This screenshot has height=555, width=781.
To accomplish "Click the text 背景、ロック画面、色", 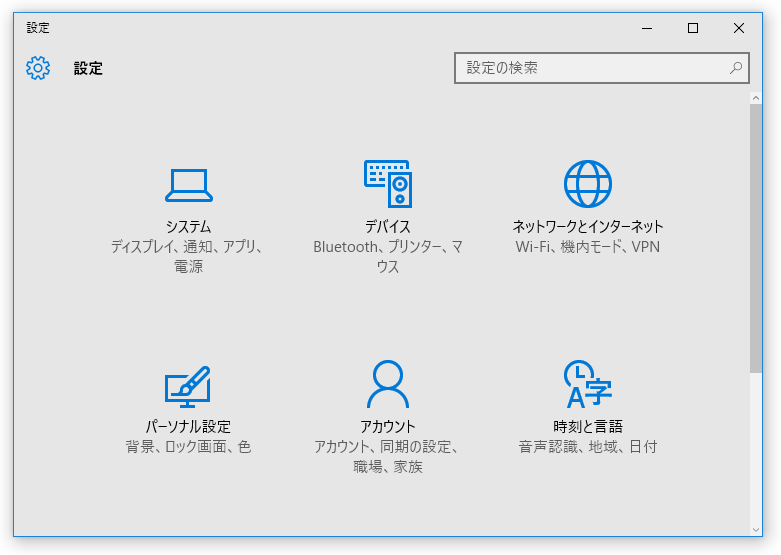I will coord(188,446).
